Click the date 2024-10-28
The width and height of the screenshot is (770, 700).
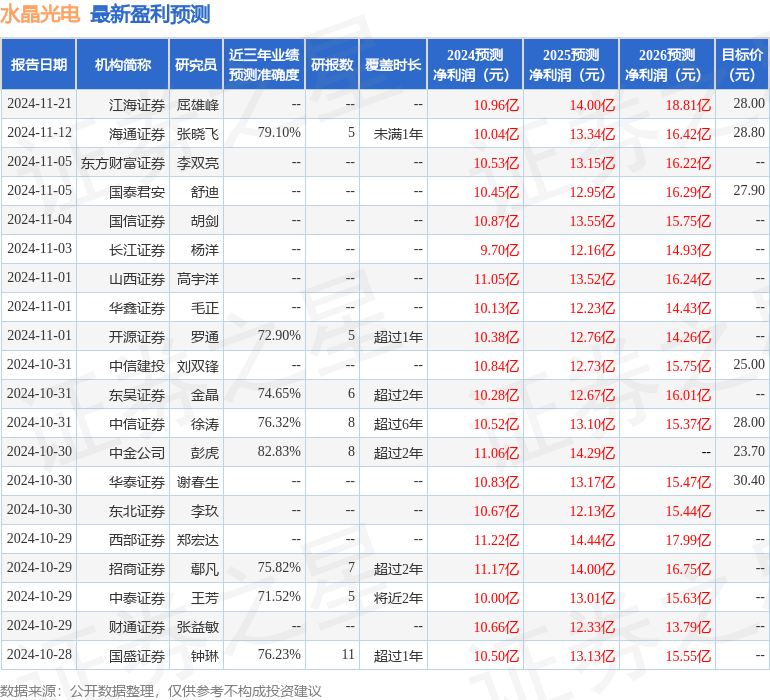tap(39, 654)
